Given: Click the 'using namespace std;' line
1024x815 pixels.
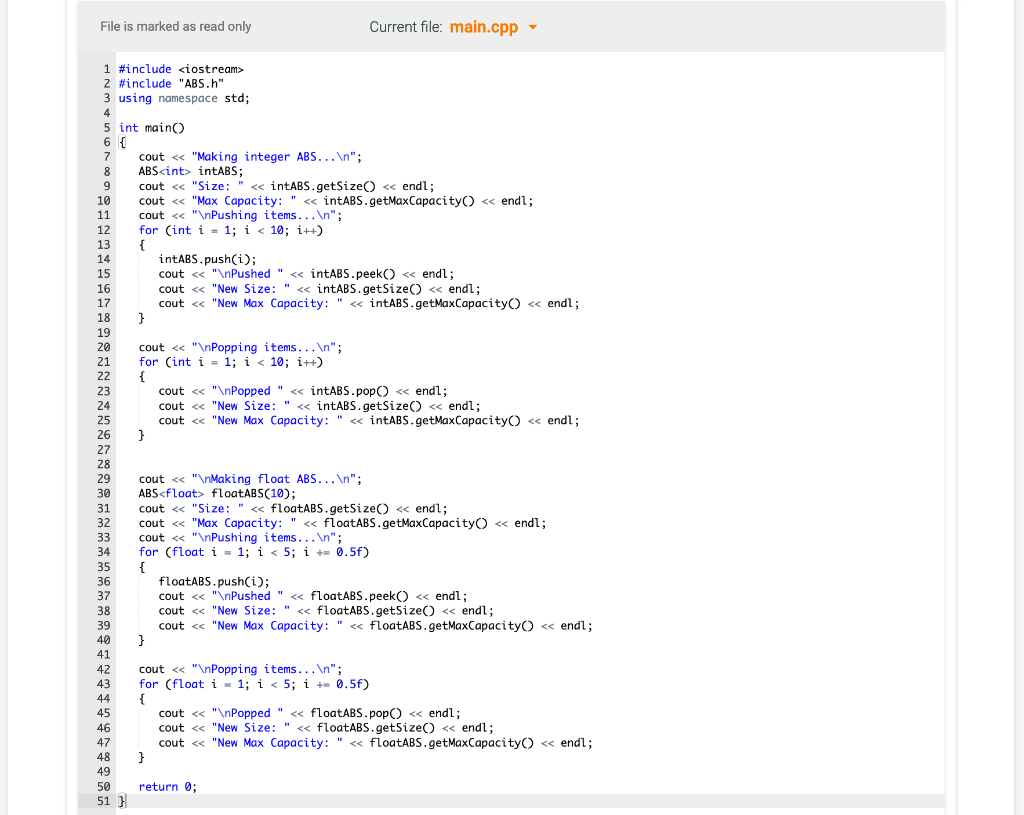Looking at the screenshot, I should 184,99.
